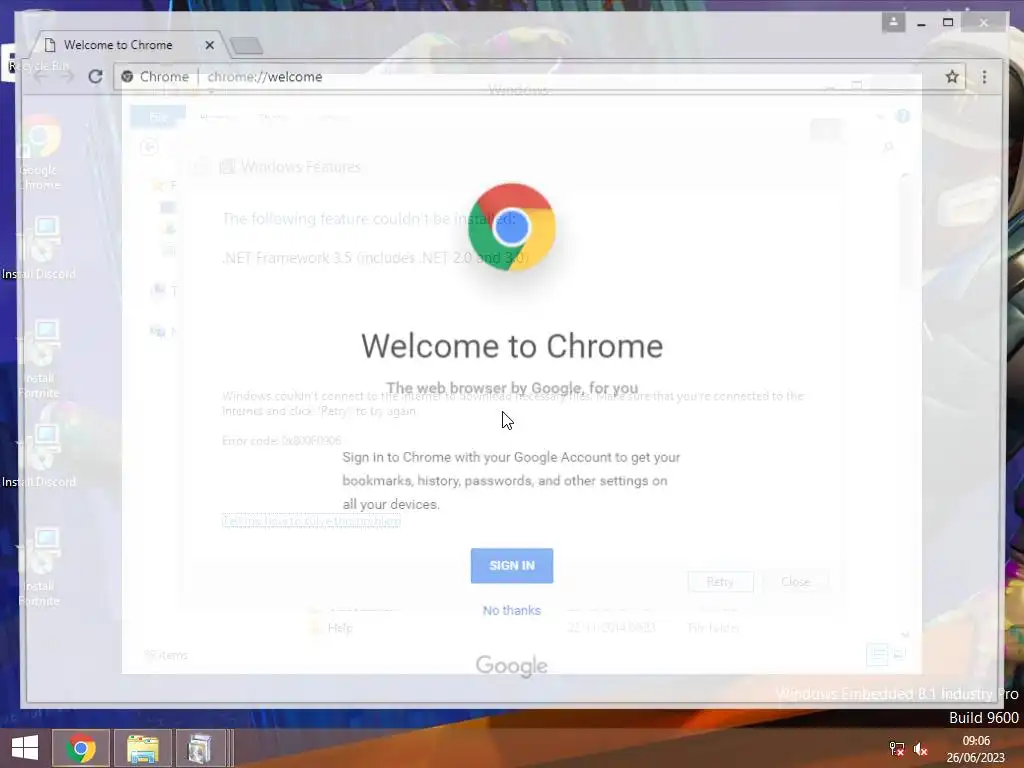Click the muted speaker tray icon
This screenshot has width=1024, height=768.
pyautogui.click(x=920, y=749)
